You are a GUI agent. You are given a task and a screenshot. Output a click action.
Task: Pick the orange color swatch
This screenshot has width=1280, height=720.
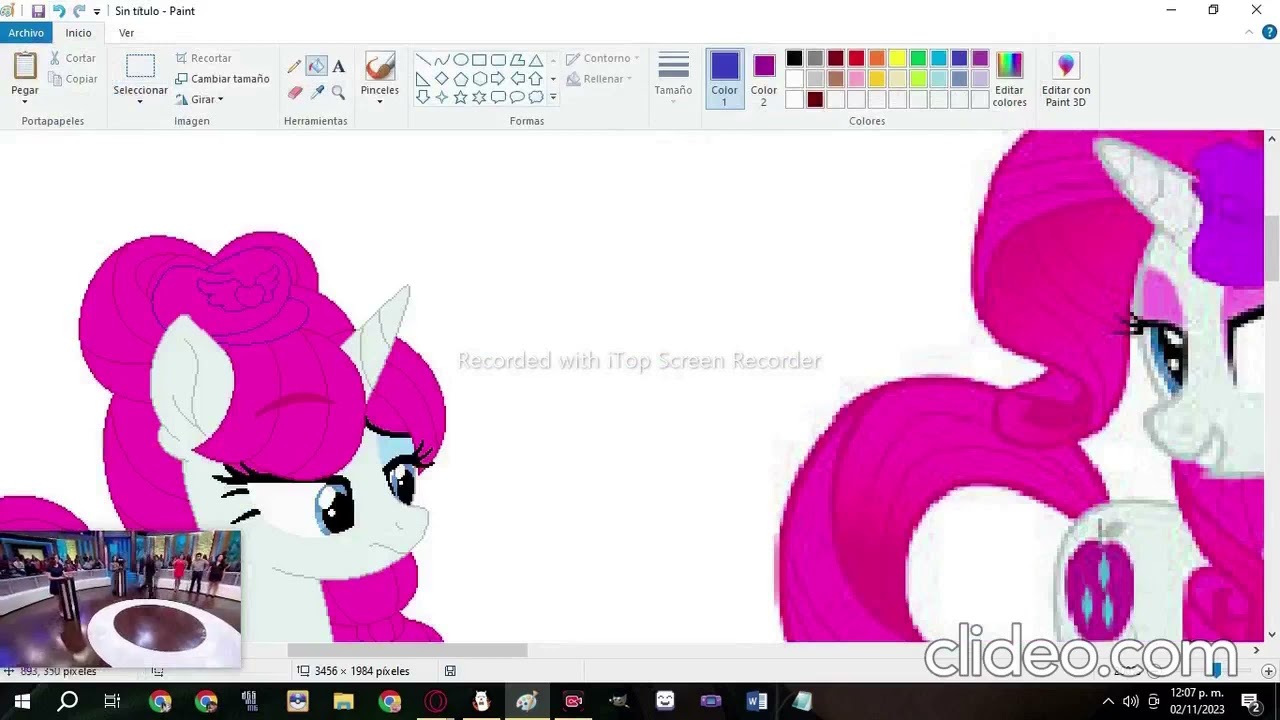pos(877,59)
